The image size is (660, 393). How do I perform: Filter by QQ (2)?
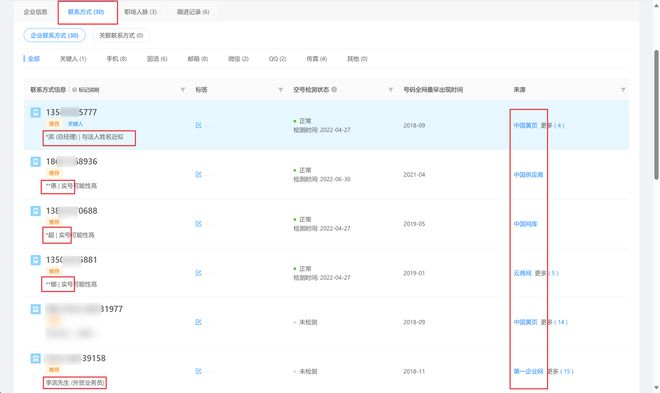pos(277,58)
